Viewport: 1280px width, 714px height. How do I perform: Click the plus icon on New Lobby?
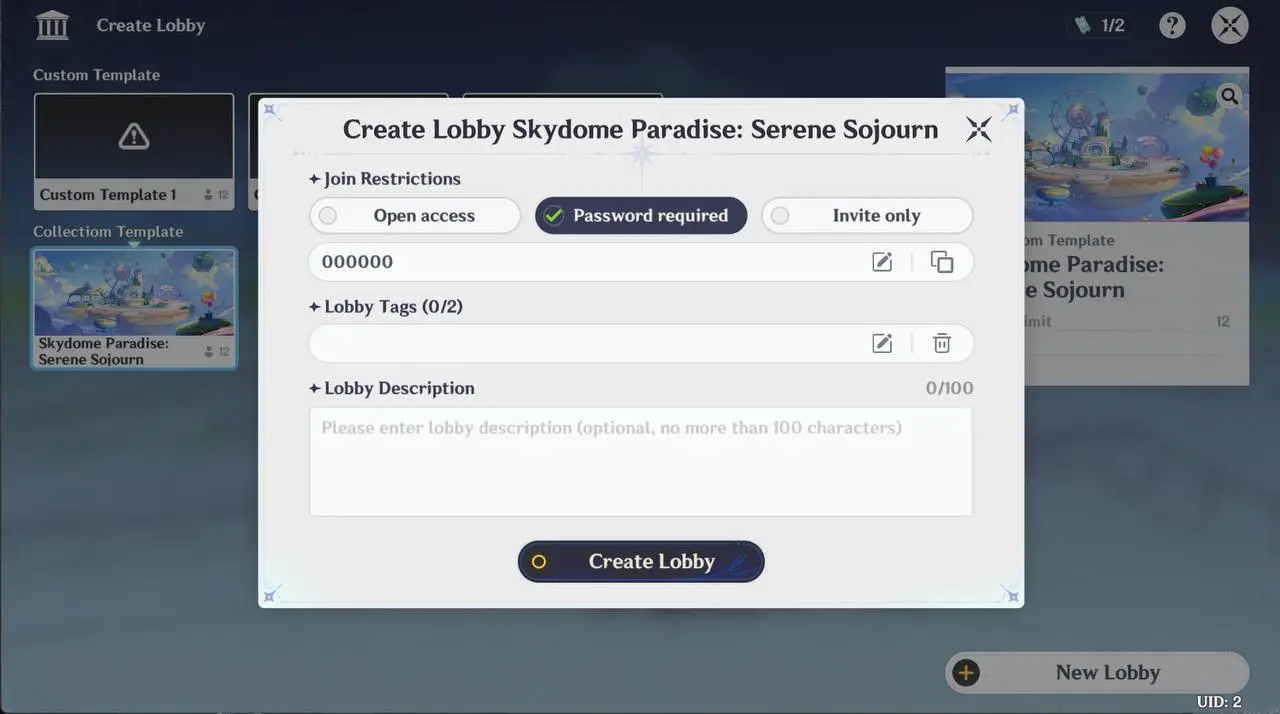point(966,672)
